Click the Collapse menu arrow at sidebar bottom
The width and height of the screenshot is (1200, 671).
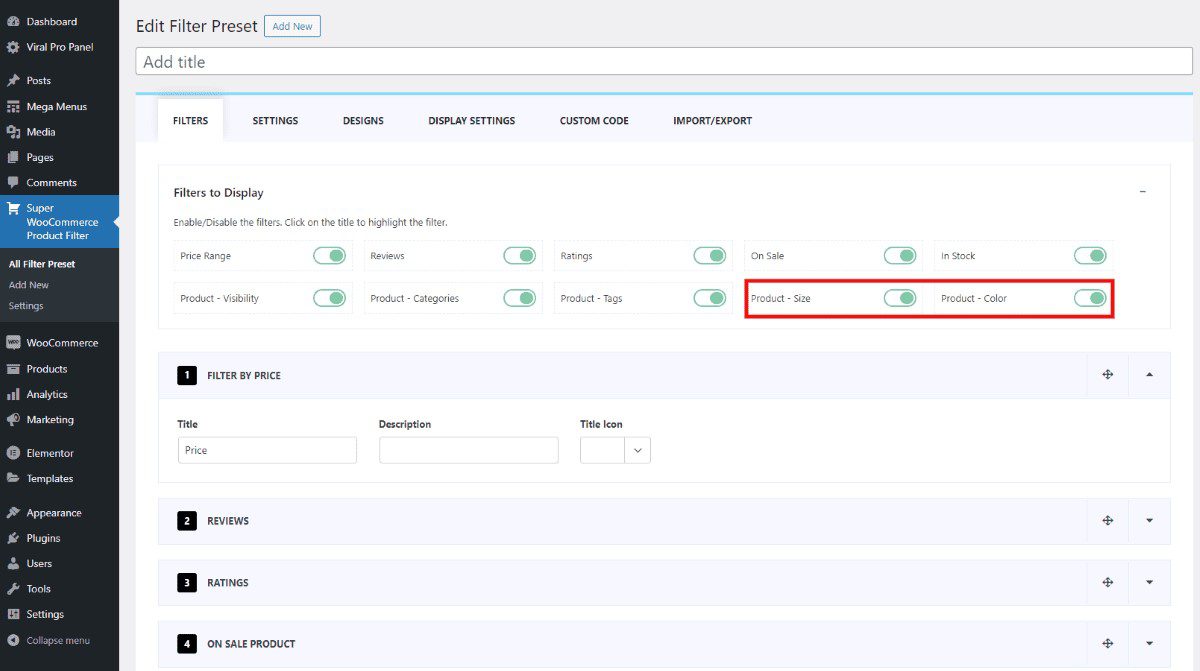pos(12,640)
